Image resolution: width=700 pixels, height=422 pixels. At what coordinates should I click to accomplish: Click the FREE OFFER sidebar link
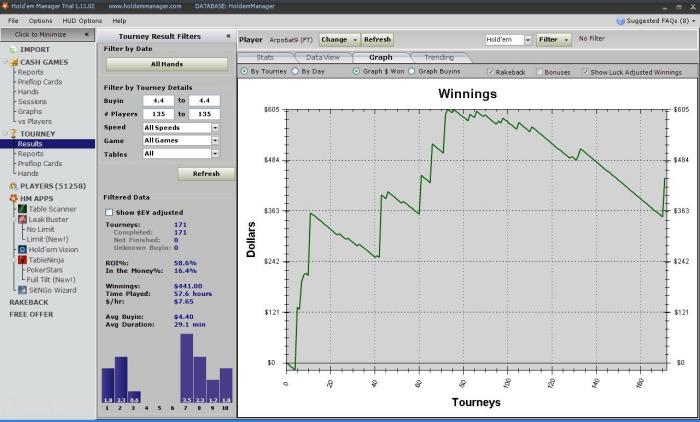31,314
